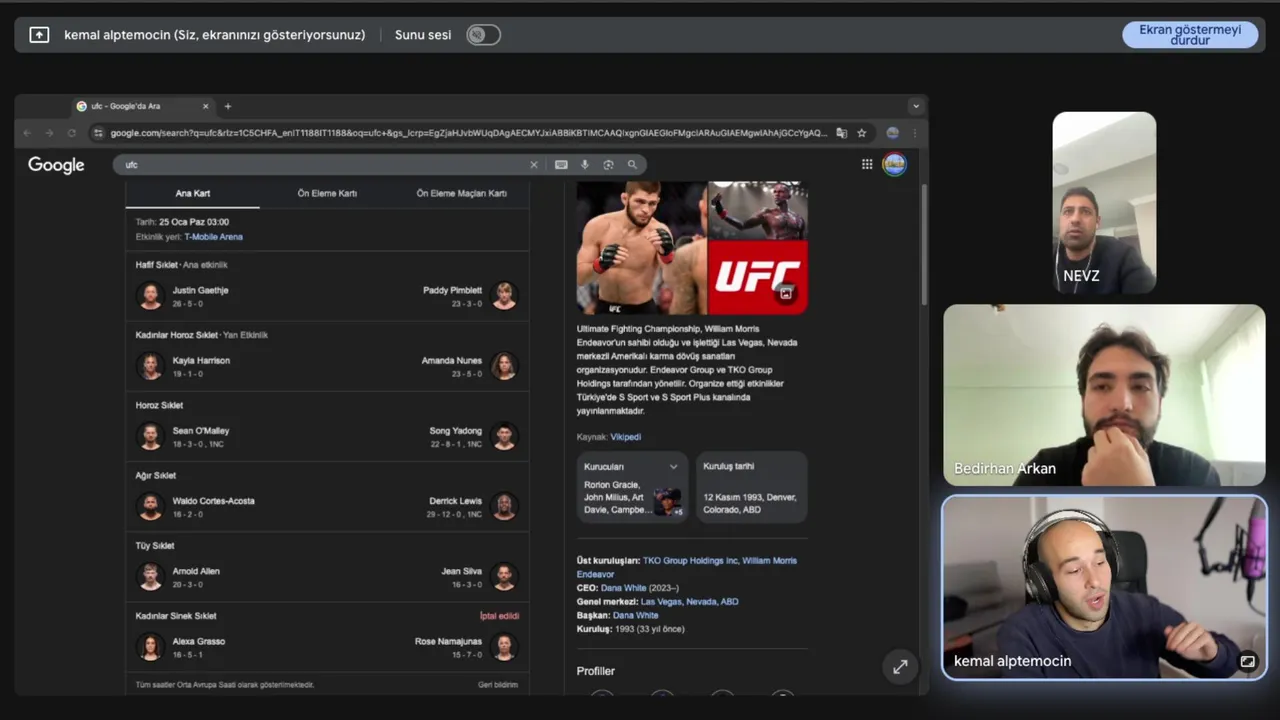Go back in browser history

pyautogui.click(x=27, y=133)
